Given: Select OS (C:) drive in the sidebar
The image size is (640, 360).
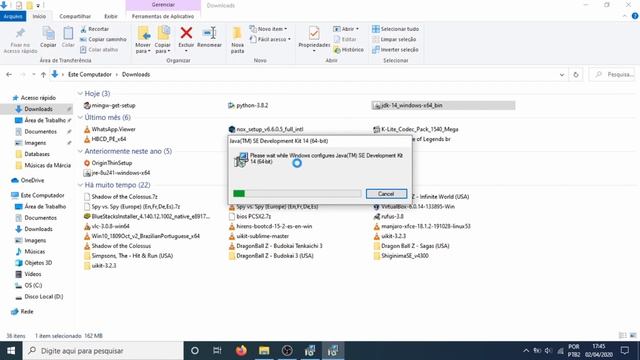Looking at the screenshot, I should [33, 285].
